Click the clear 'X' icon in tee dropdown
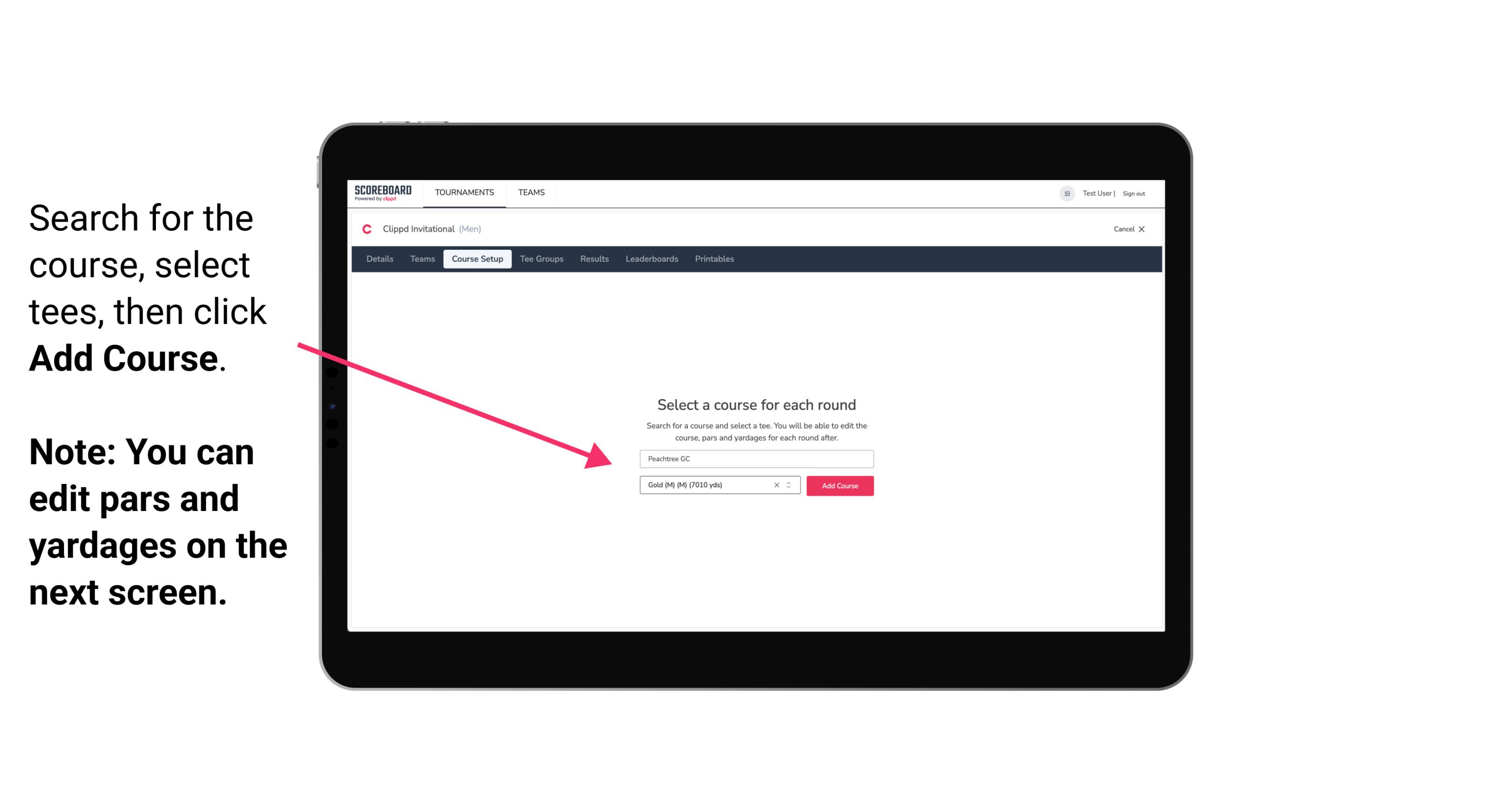This screenshot has height=812, width=1510. point(776,486)
